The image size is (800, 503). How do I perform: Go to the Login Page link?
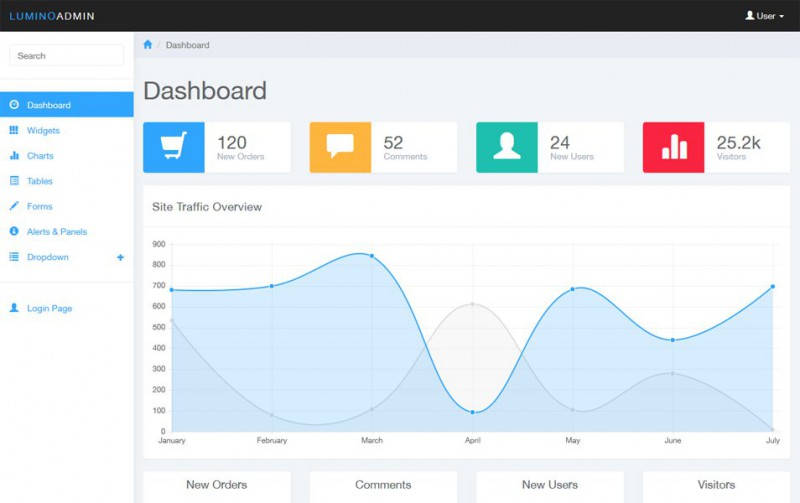pyautogui.click(x=49, y=309)
